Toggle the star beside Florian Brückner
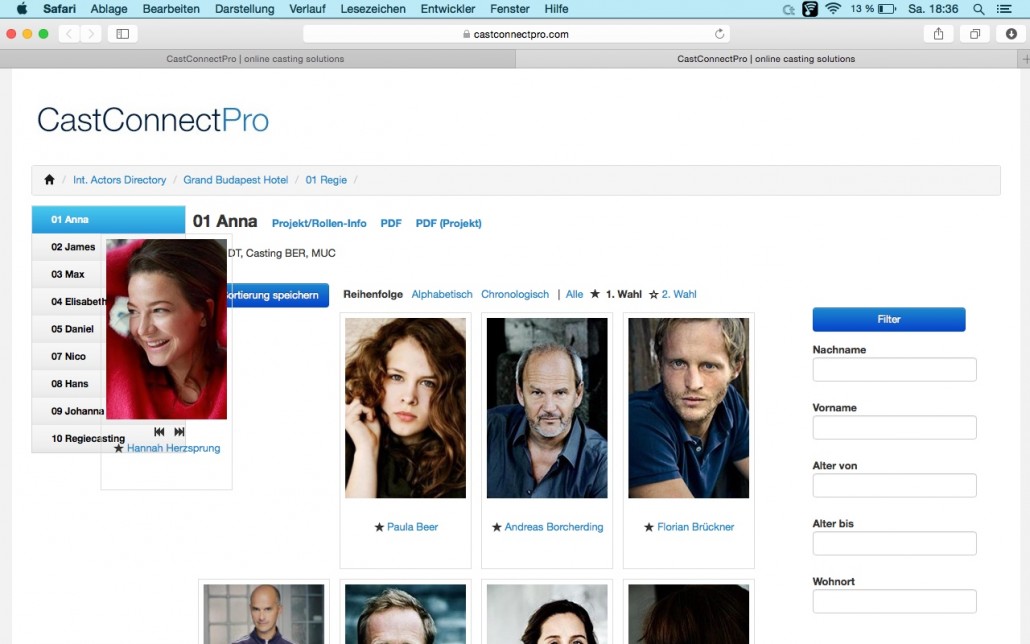This screenshot has height=644, width=1030. (x=649, y=527)
